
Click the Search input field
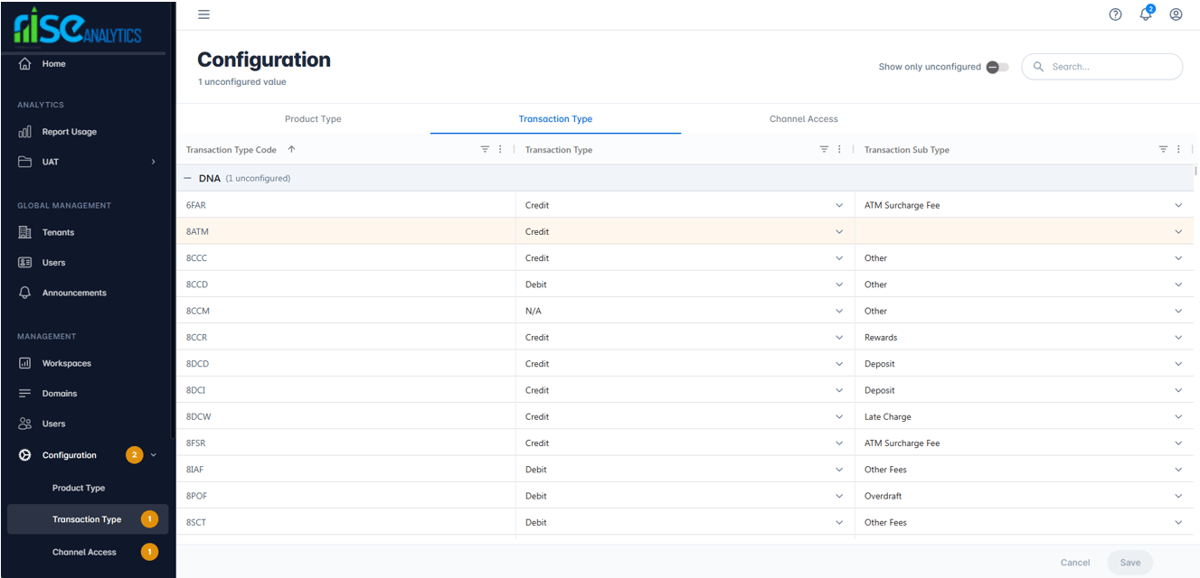(x=1110, y=67)
